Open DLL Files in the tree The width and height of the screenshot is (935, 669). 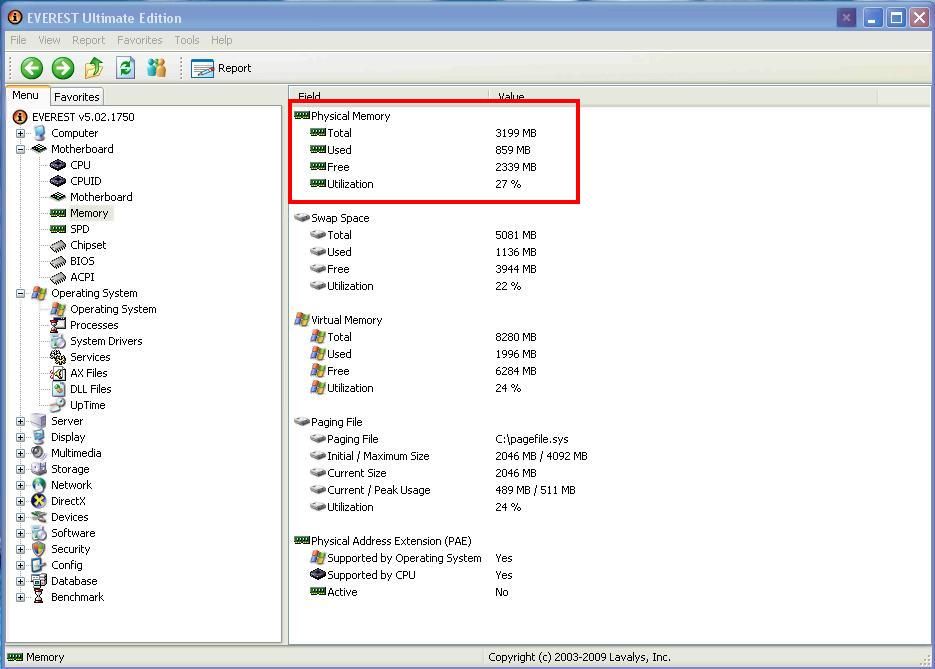(x=91, y=389)
